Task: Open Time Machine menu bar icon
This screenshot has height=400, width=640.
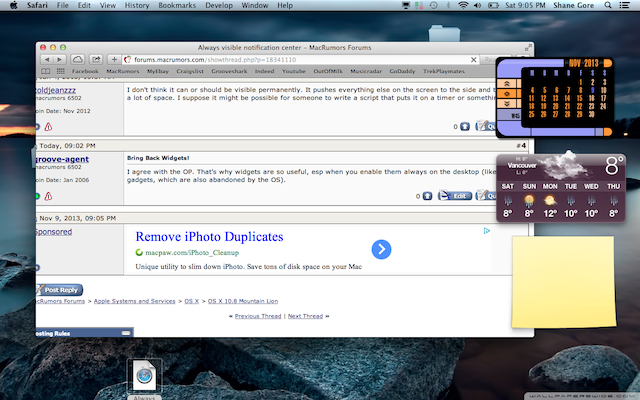Action: pyautogui.click(x=433, y=5)
